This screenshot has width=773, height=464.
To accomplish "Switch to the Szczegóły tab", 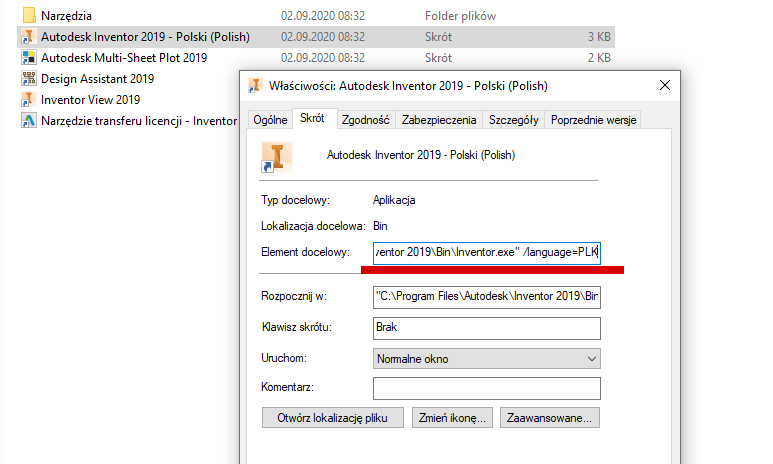I will click(x=514, y=120).
